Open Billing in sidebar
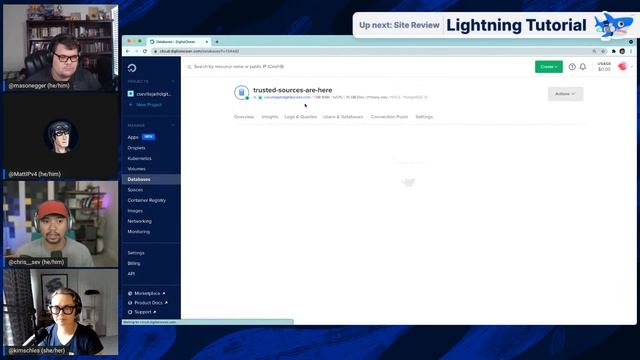Viewport: 640px width, 360px height. tap(134, 264)
